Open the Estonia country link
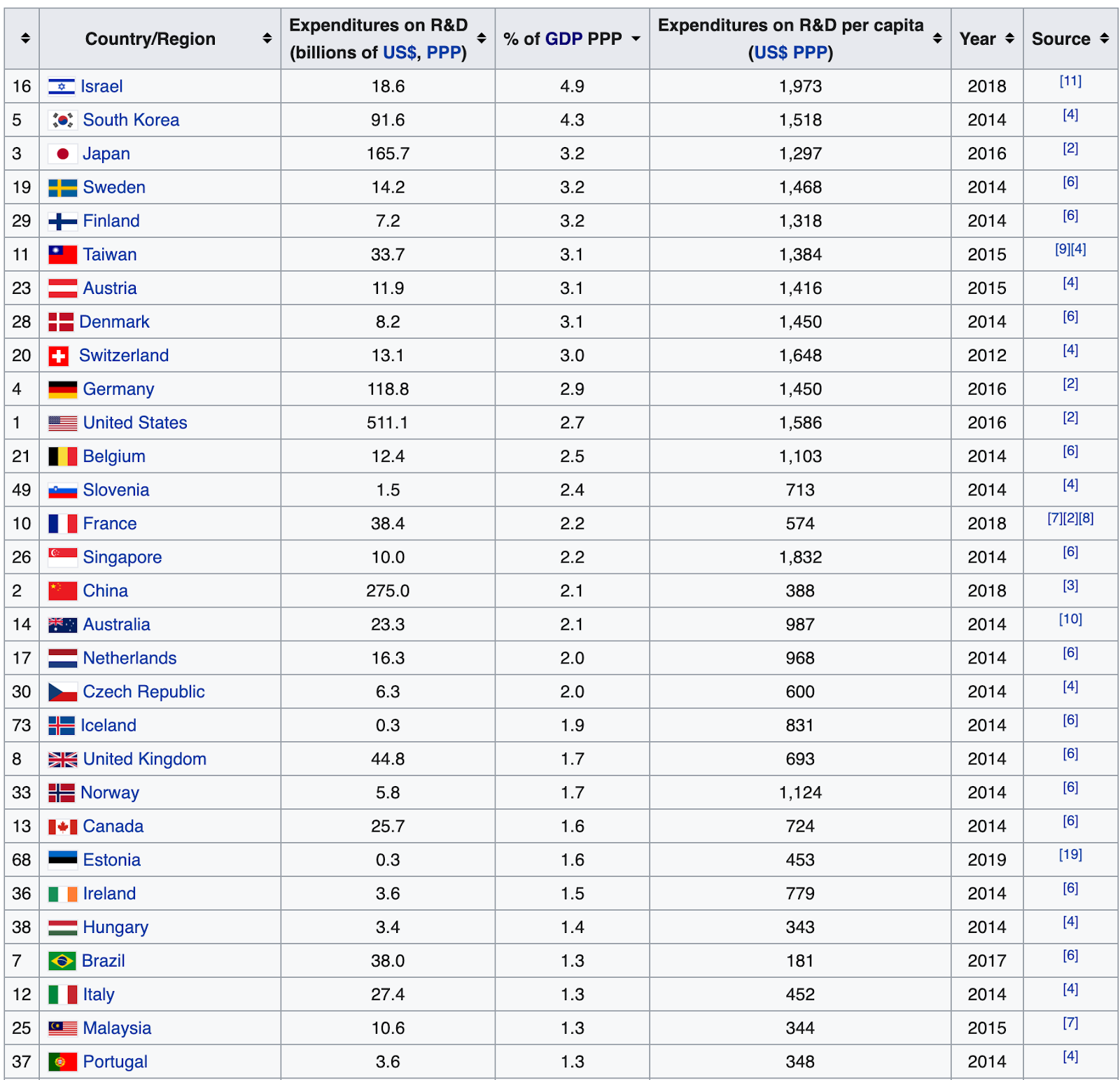Image resolution: width=1120 pixels, height=1080 pixels. [x=111, y=860]
